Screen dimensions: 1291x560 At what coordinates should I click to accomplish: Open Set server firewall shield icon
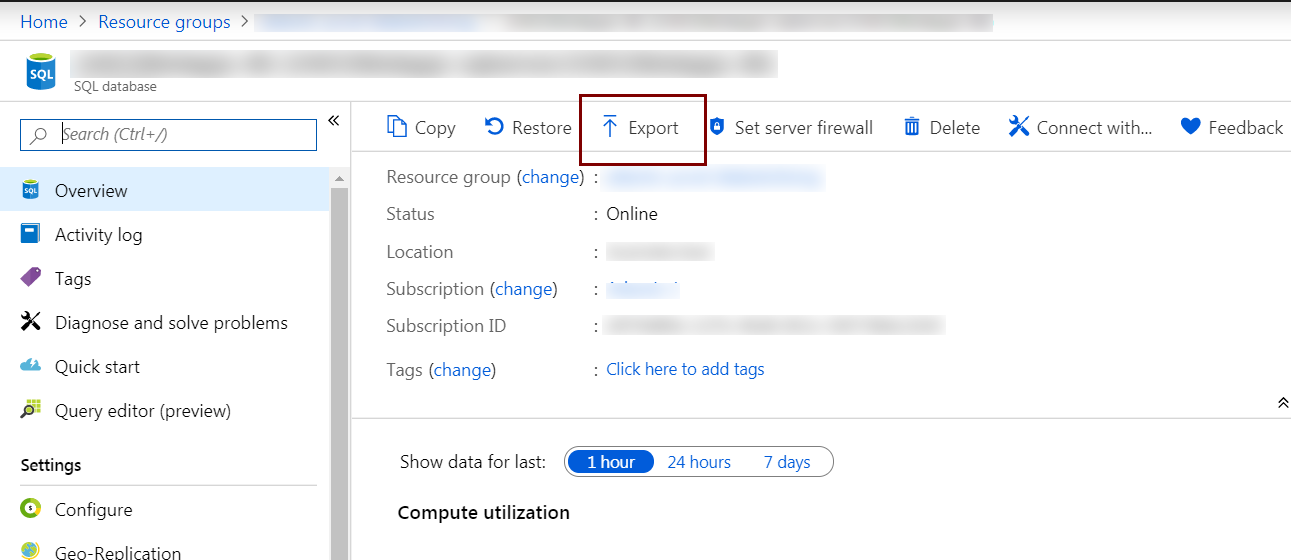[x=716, y=127]
